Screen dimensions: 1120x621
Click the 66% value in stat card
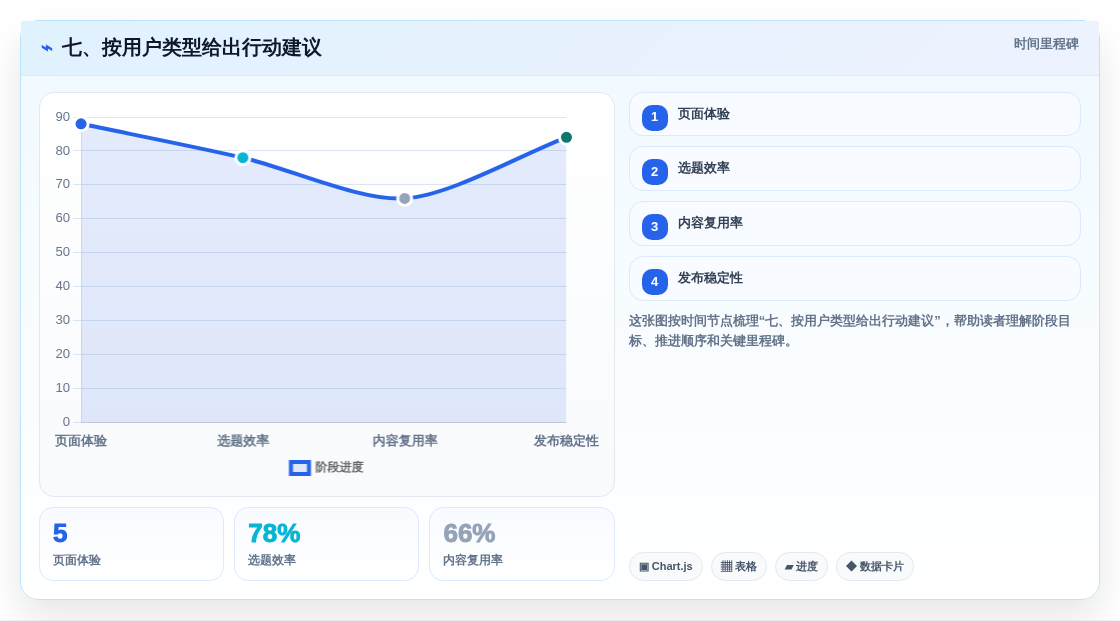click(x=469, y=533)
